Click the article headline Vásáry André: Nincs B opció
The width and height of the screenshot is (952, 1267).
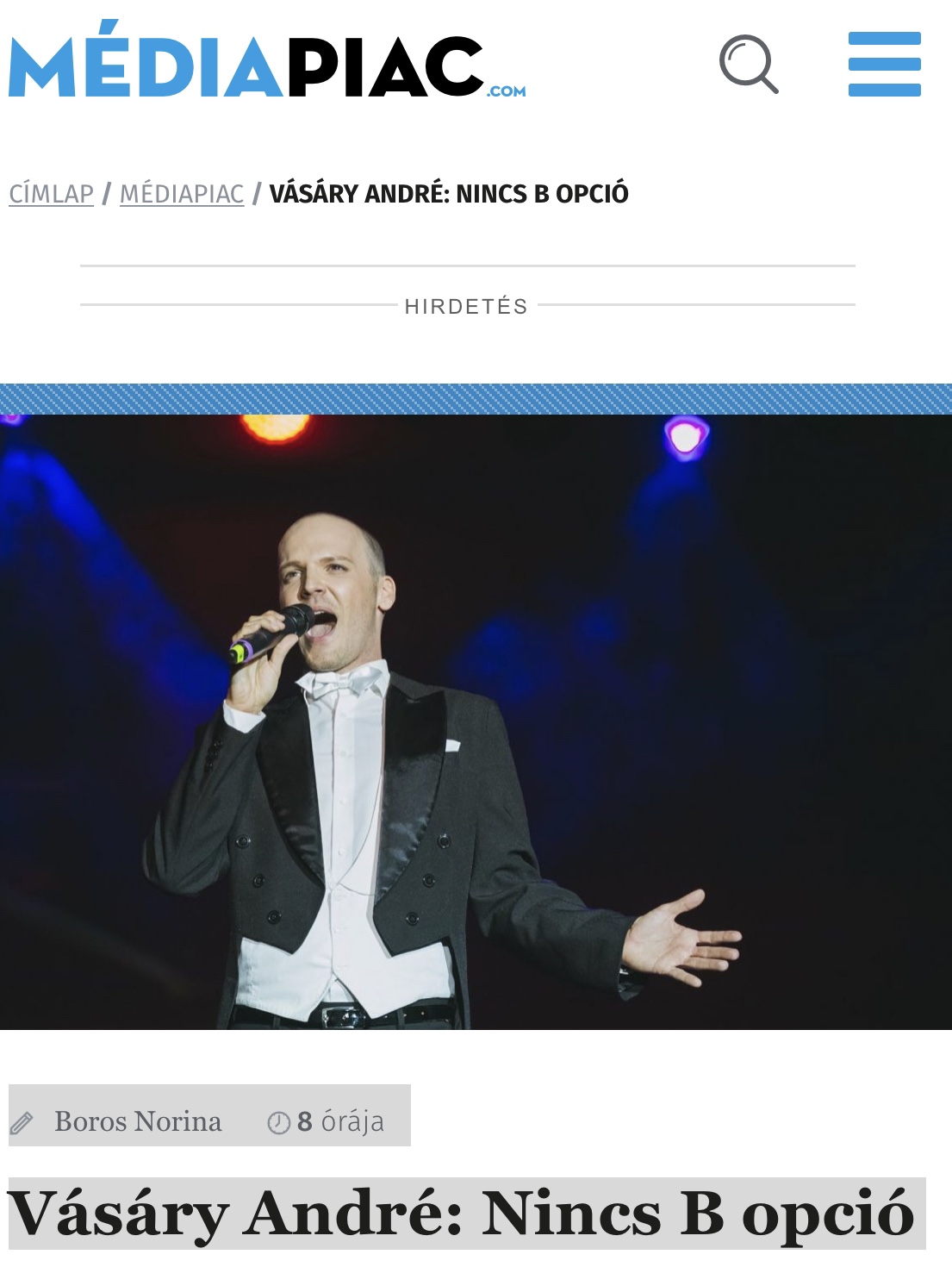pyautogui.click(x=462, y=1214)
